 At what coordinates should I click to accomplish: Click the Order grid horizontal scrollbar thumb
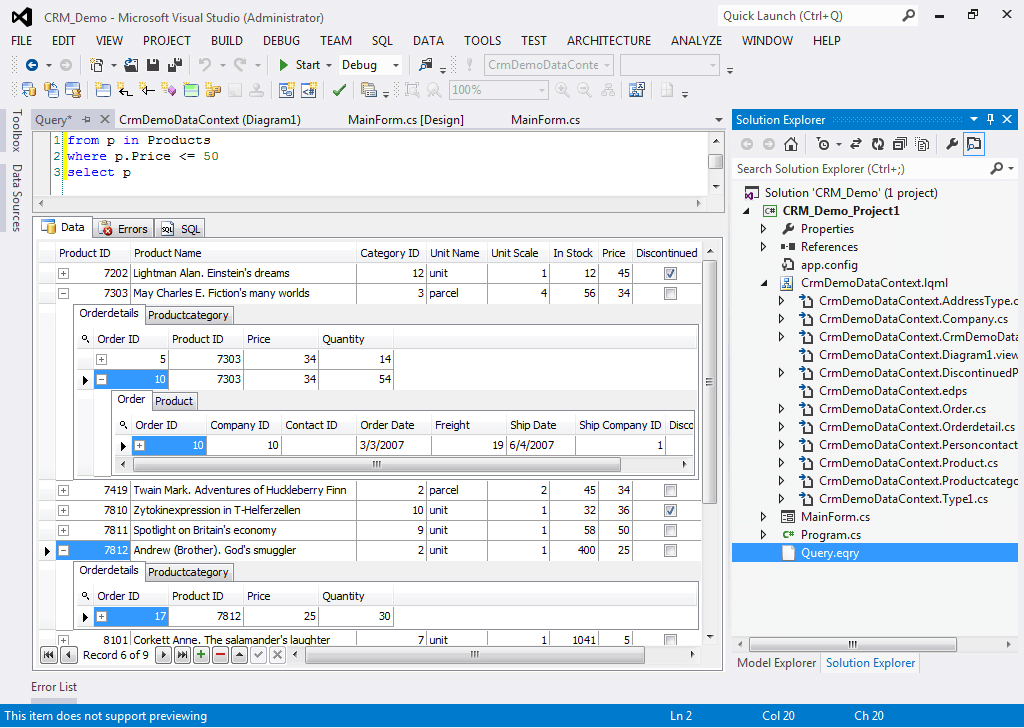click(376, 464)
